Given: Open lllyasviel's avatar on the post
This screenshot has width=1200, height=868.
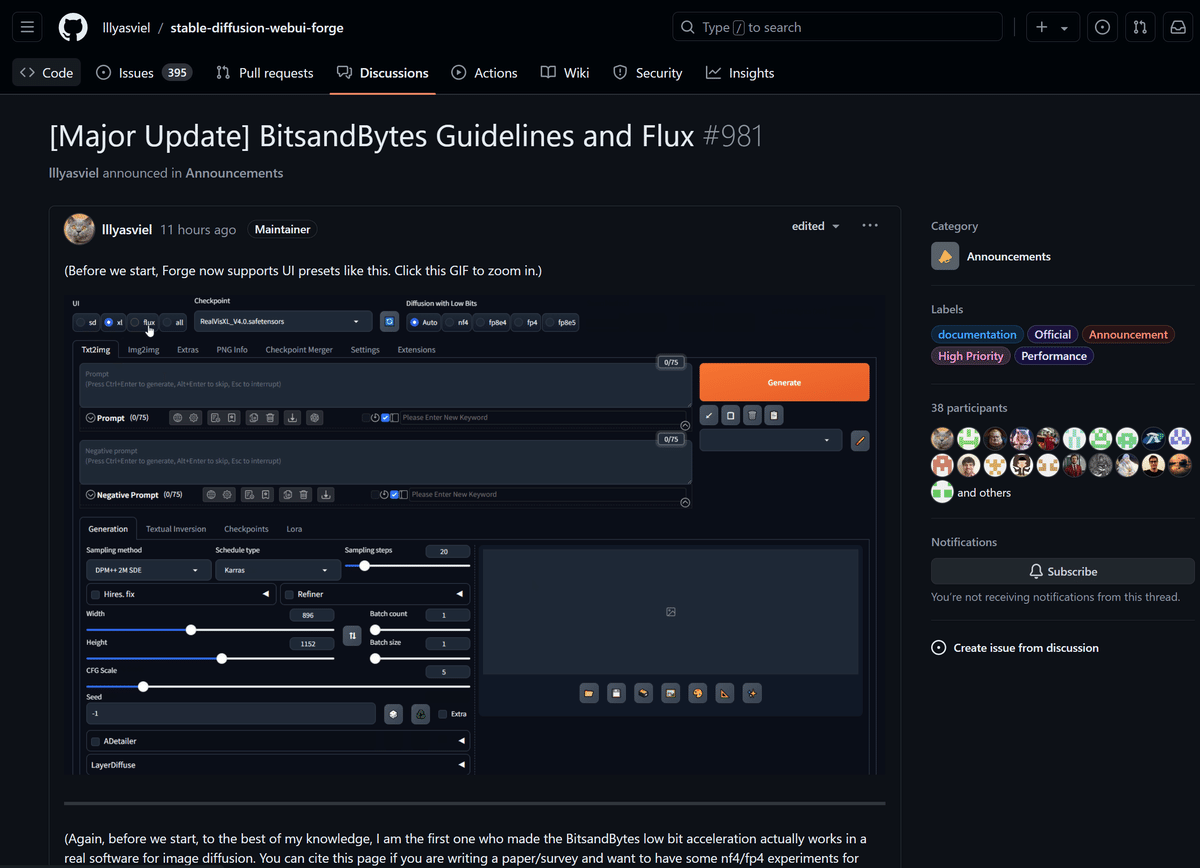Looking at the screenshot, I should click(80, 229).
